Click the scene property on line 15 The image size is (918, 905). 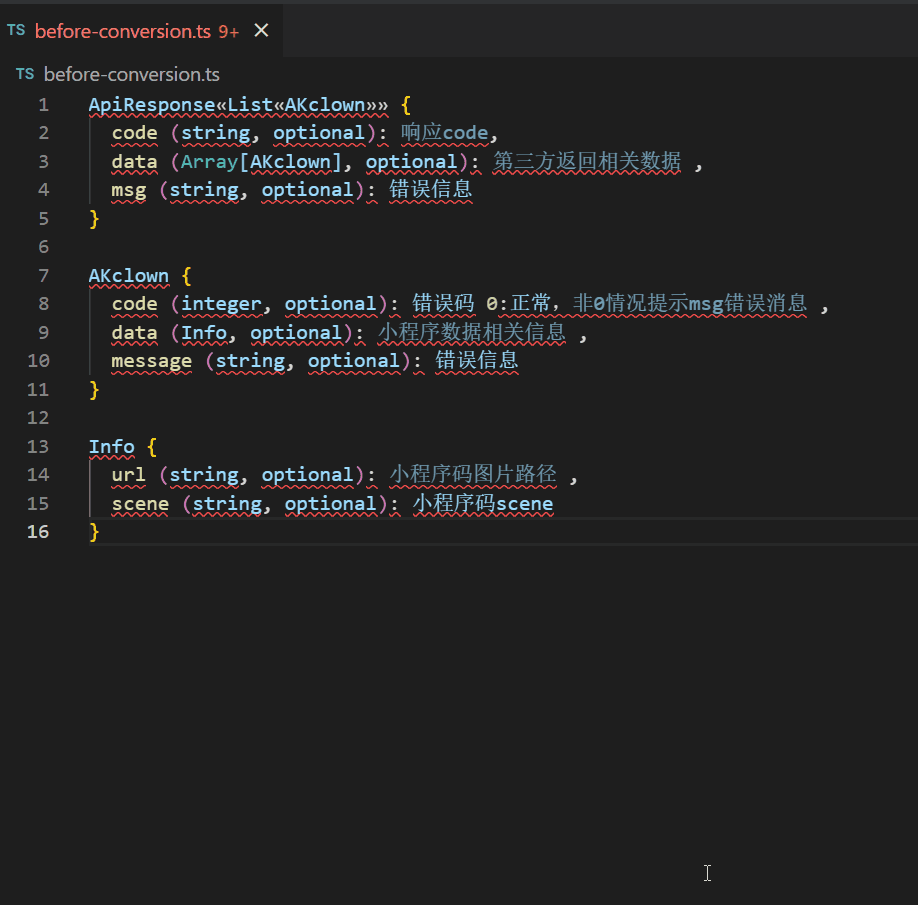tap(140, 504)
